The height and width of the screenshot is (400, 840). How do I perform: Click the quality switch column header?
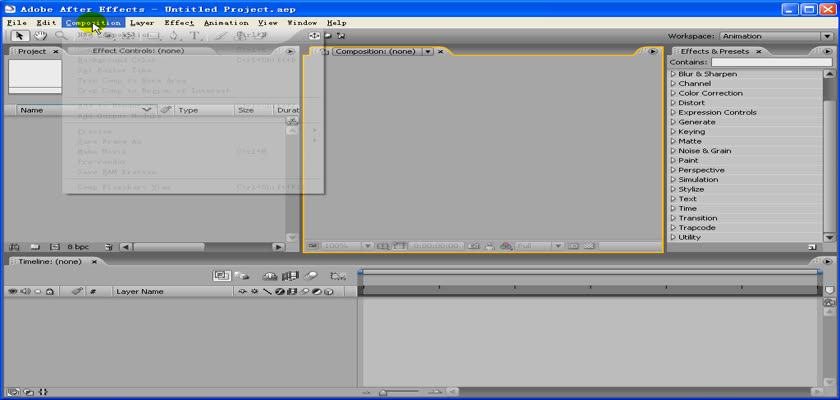pyautogui.click(x=267, y=291)
